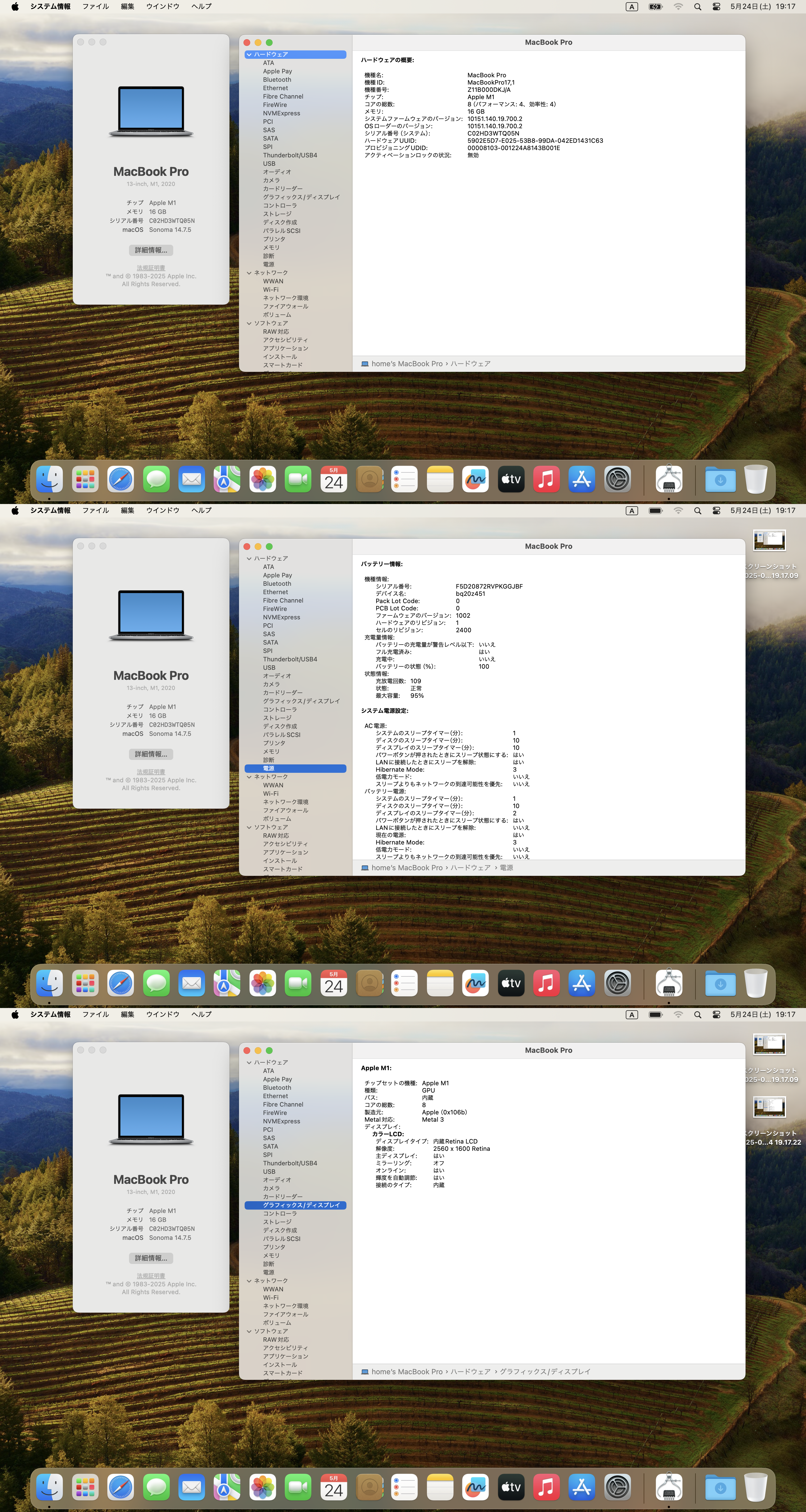Open システム情報 menu above the graphics/display window
The width and height of the screenshot is (806, 1512).
tap(50, 1014)
